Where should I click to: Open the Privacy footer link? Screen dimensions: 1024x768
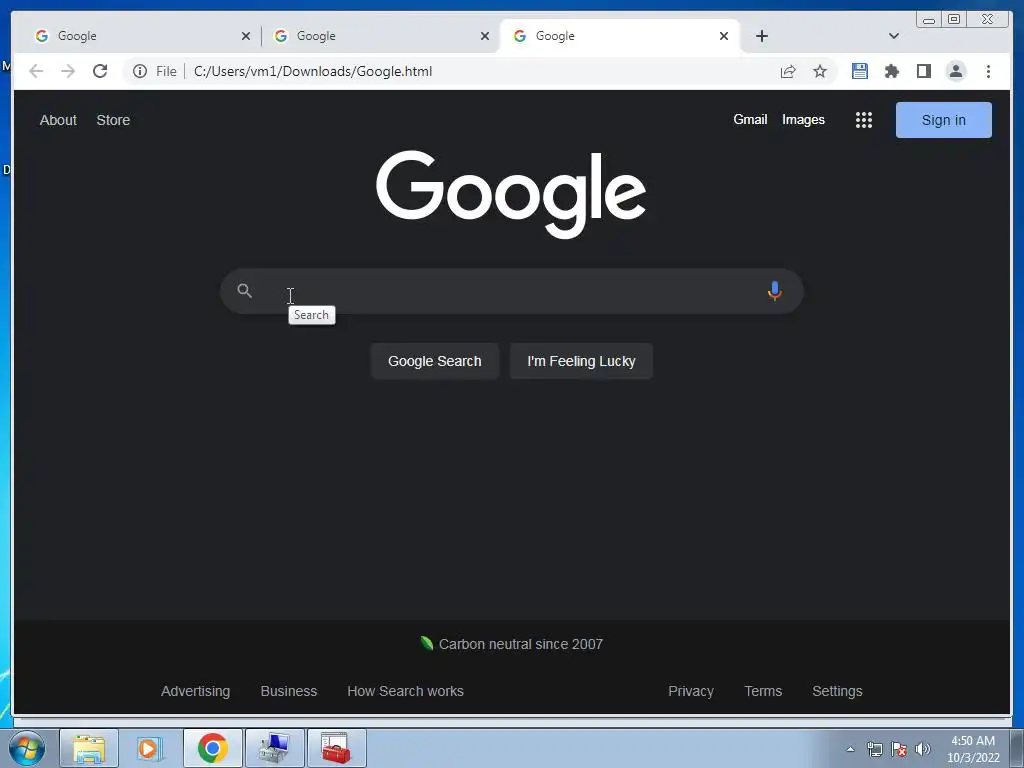point(691,691)
